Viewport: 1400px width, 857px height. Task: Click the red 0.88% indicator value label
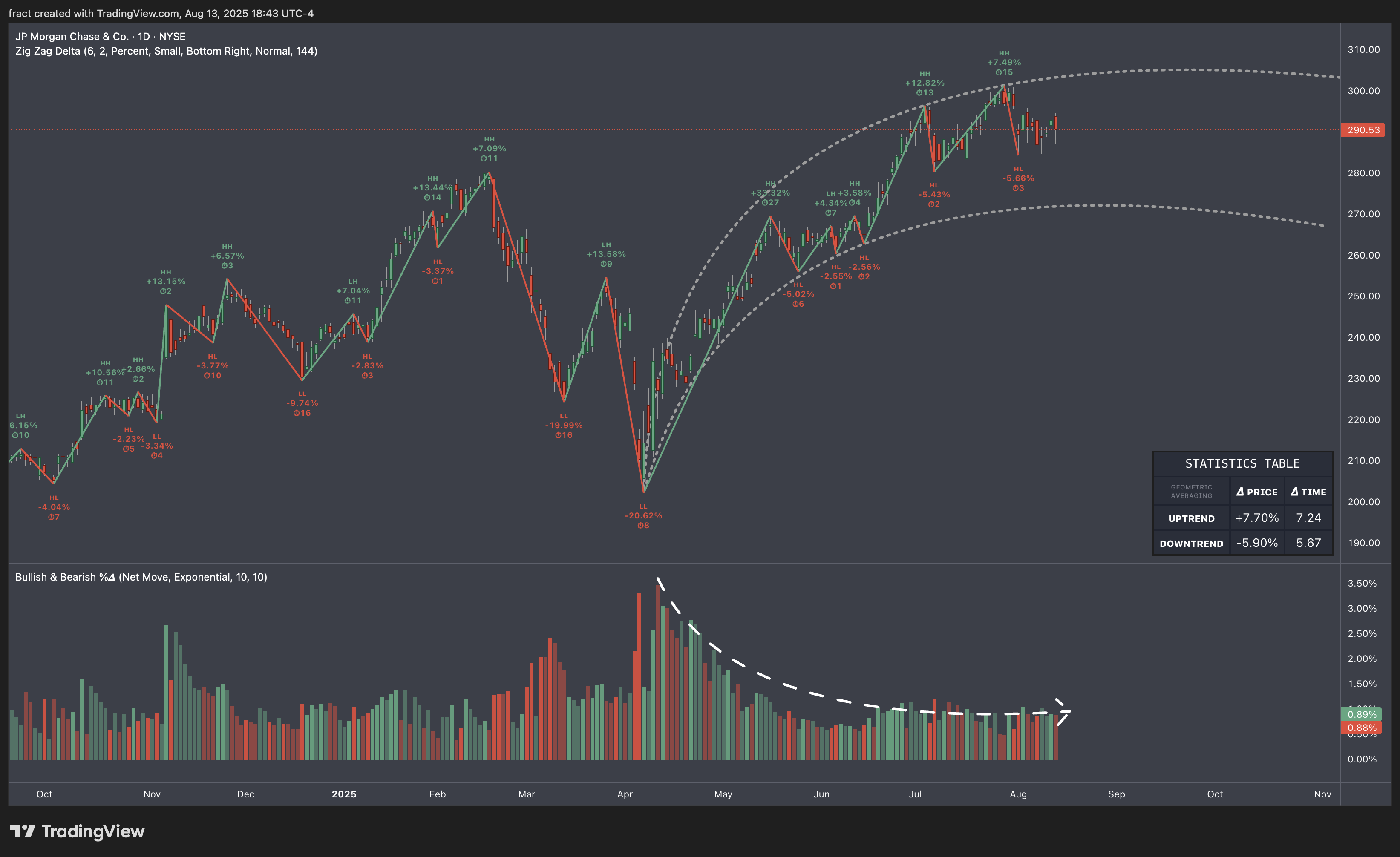[1361, 728]
